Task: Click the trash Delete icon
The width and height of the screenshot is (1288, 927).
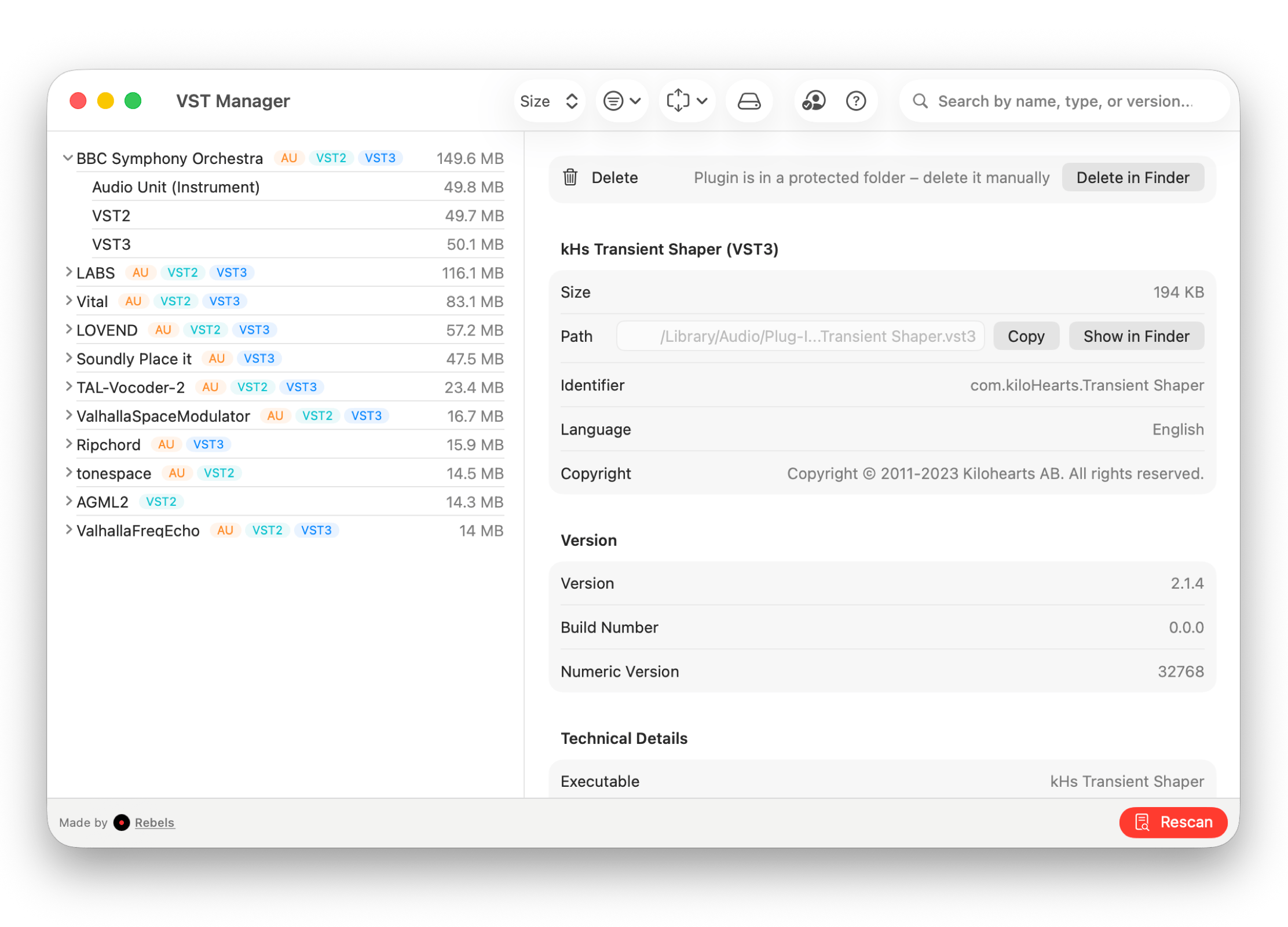Action: 570,177
